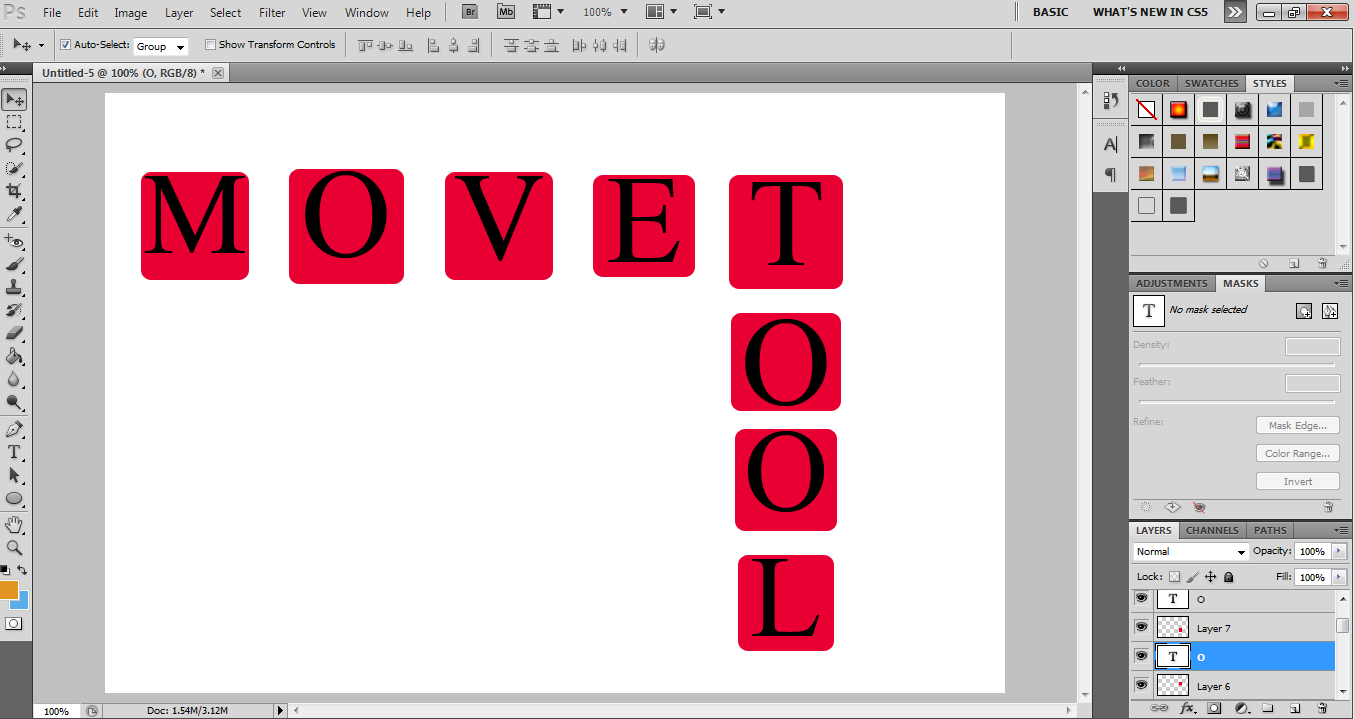Screen dimensions: 1355x719
Task: Open the Auto-Select Group dropdown
Action: (x=159, y=46)
